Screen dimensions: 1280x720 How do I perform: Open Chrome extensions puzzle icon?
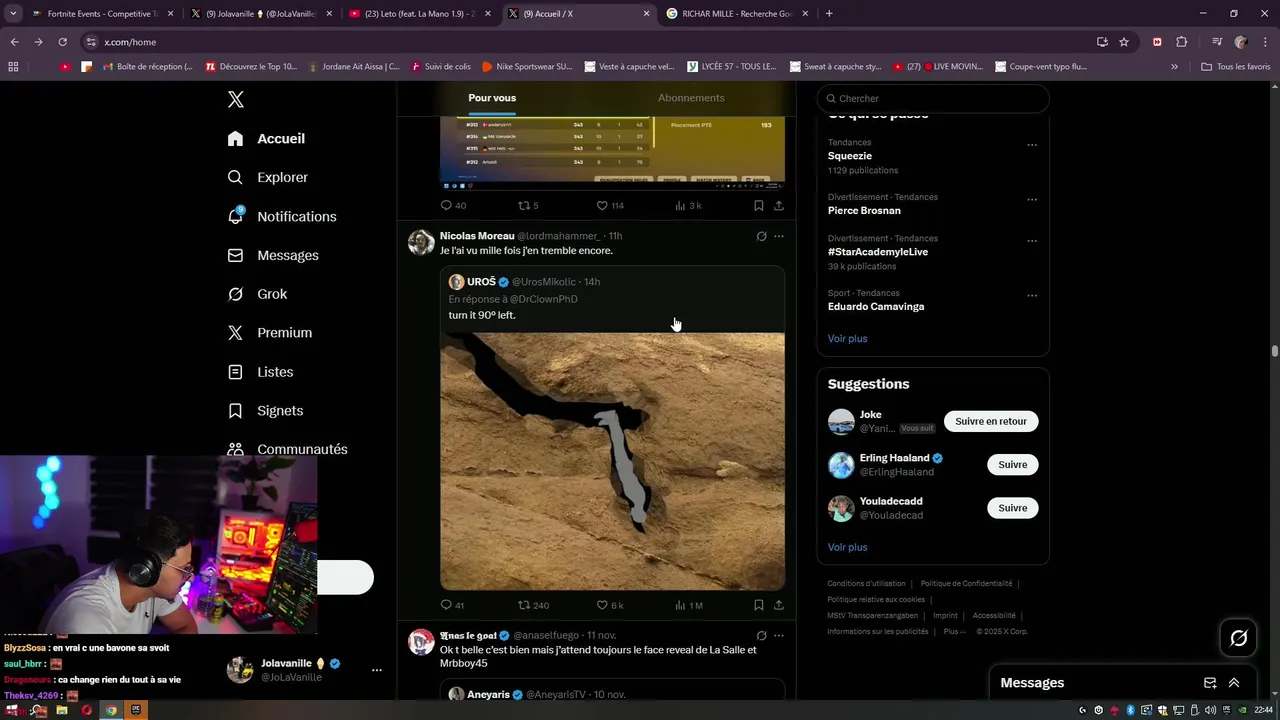point(1182,42)
